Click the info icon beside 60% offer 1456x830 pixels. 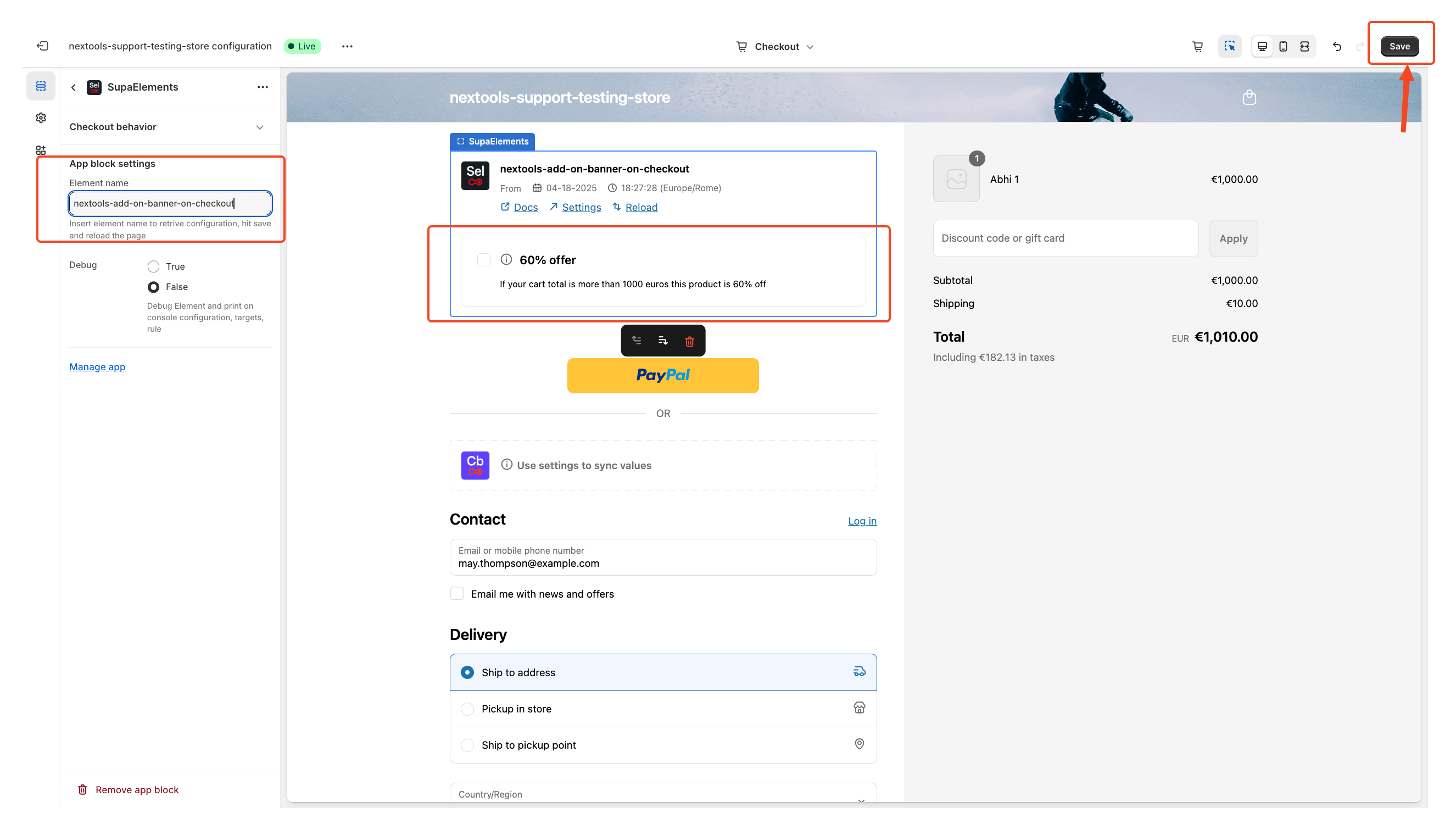coord(506,259)
